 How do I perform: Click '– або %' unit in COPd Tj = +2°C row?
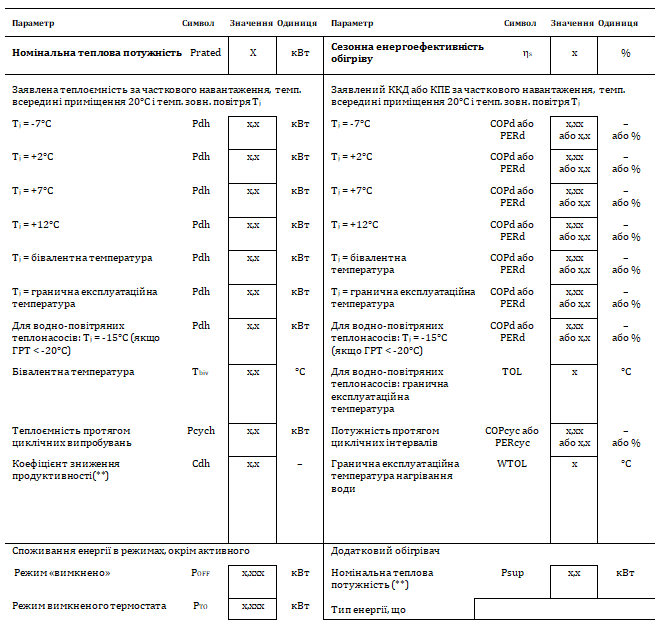(x=626, y=163)
